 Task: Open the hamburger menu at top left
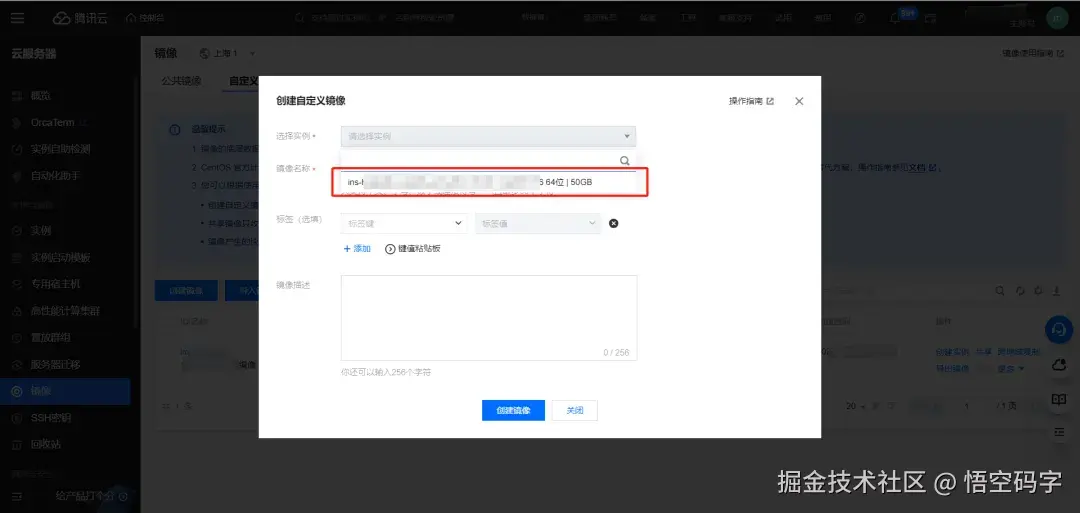point(17,18)
